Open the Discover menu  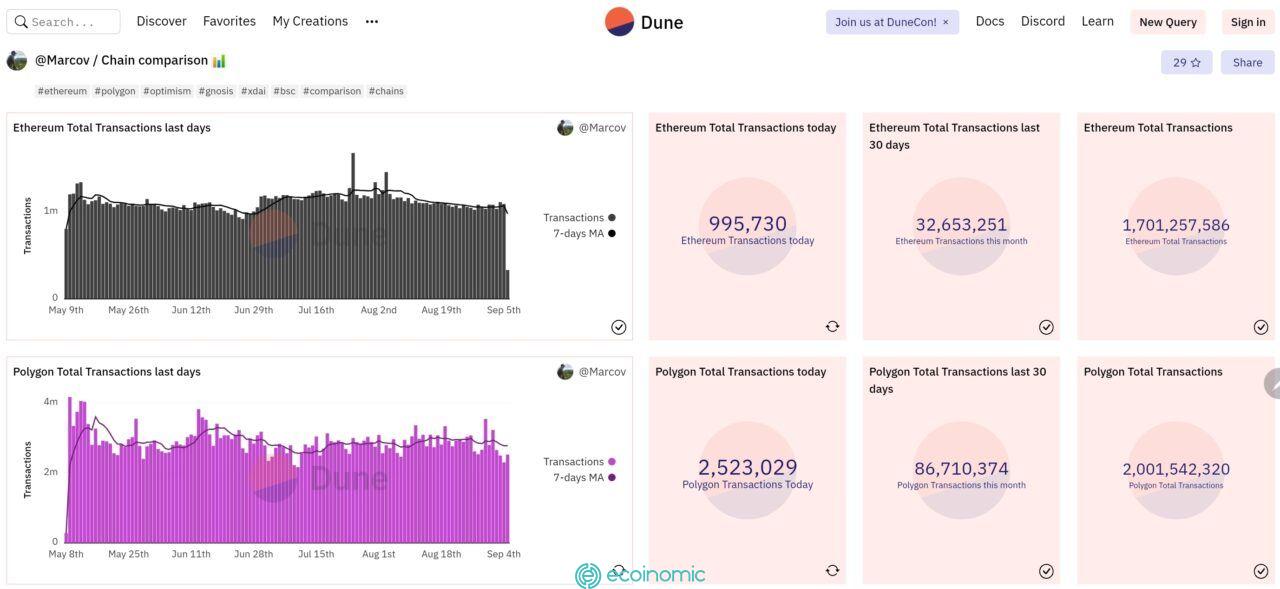(x=161, y=21)
